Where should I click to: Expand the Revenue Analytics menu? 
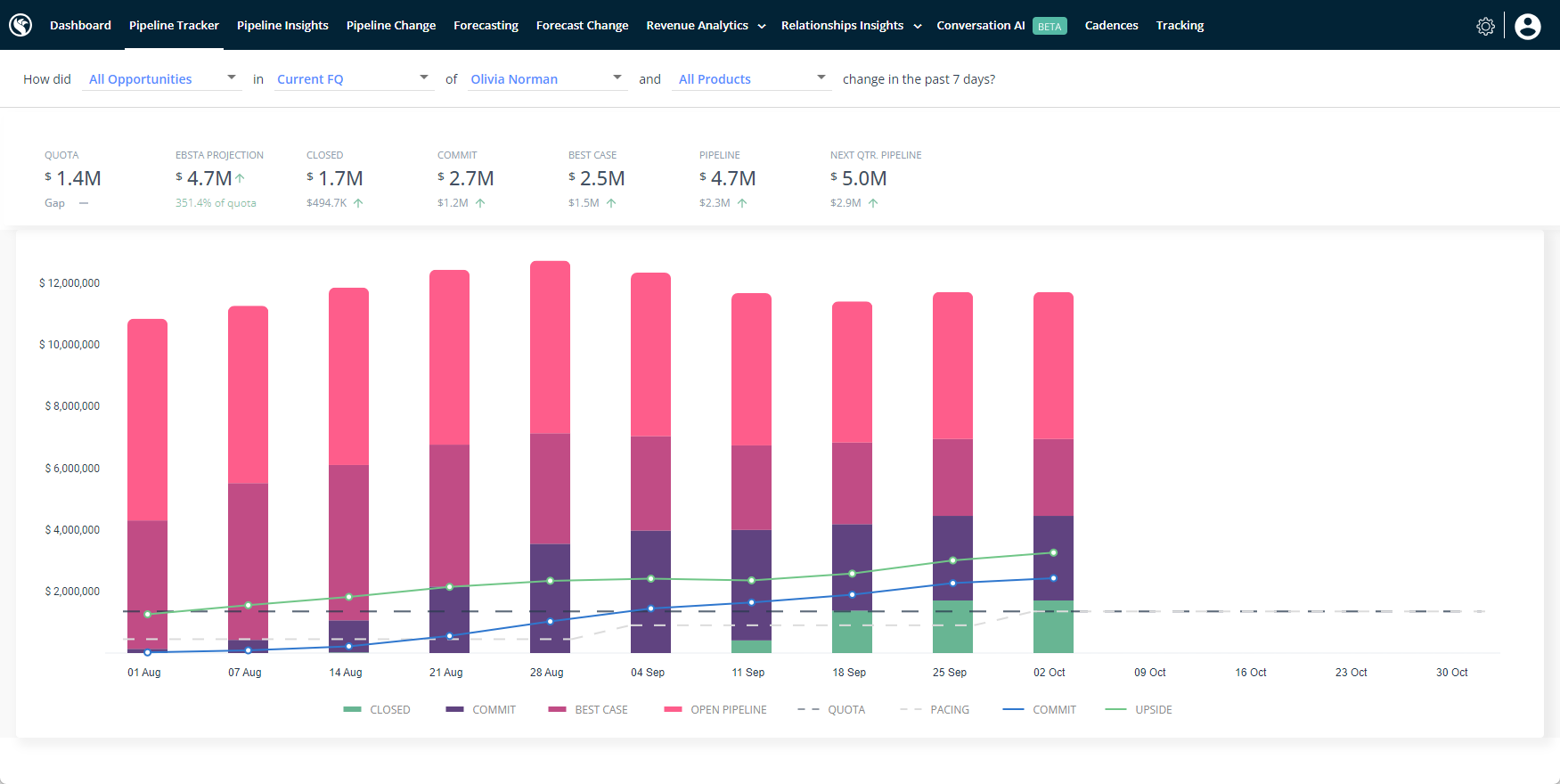tap(706, 26)
